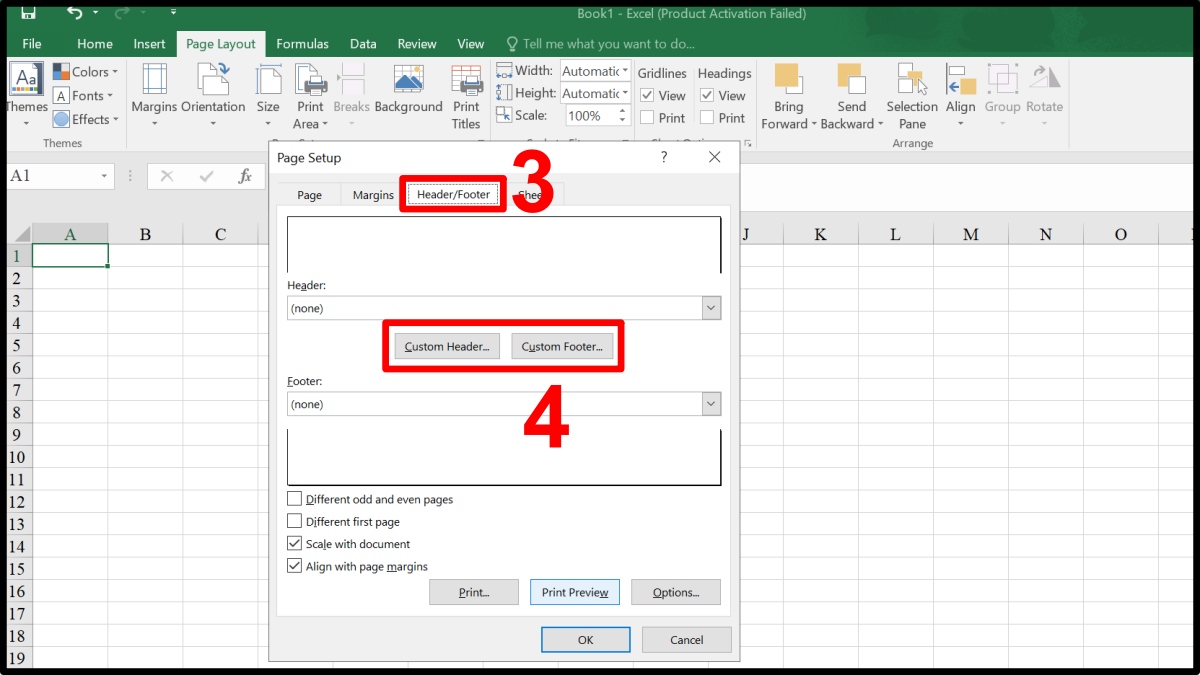This screenshot has width=1200, height=675.
Task: Open the Footer dropdown
Action: point(711,403)
